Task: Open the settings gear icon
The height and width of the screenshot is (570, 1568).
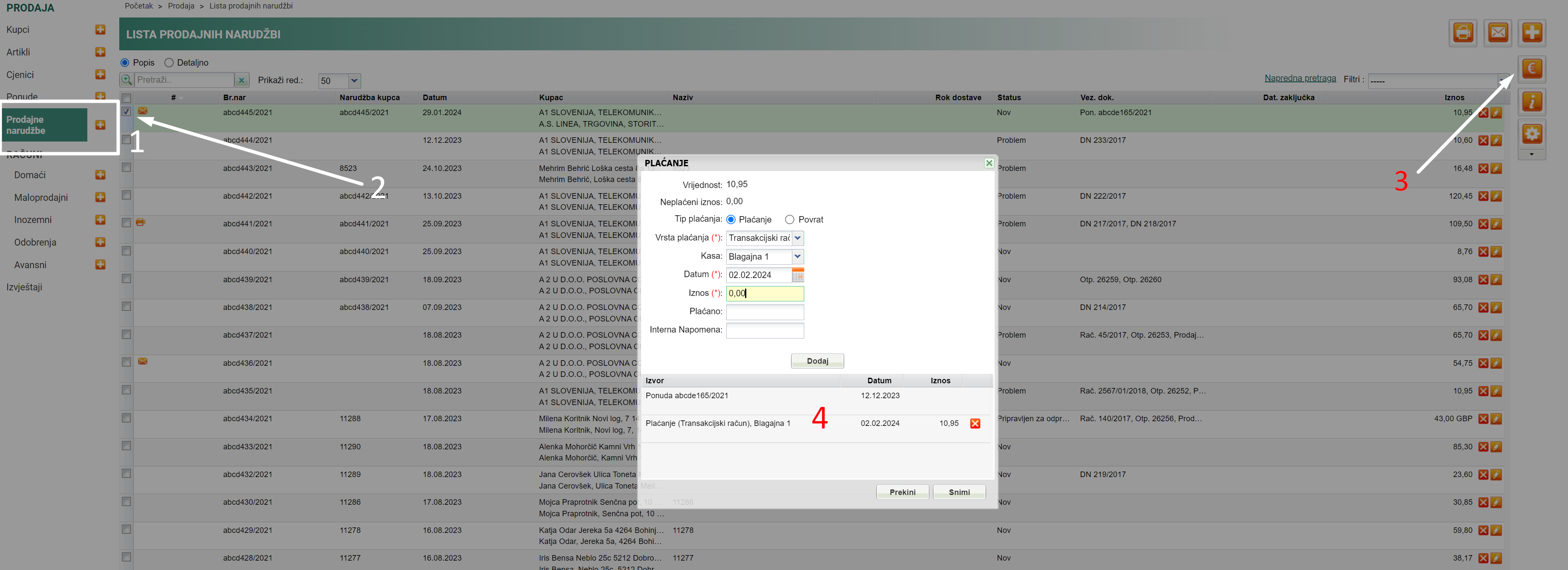Action: (x=1531, y=133)
